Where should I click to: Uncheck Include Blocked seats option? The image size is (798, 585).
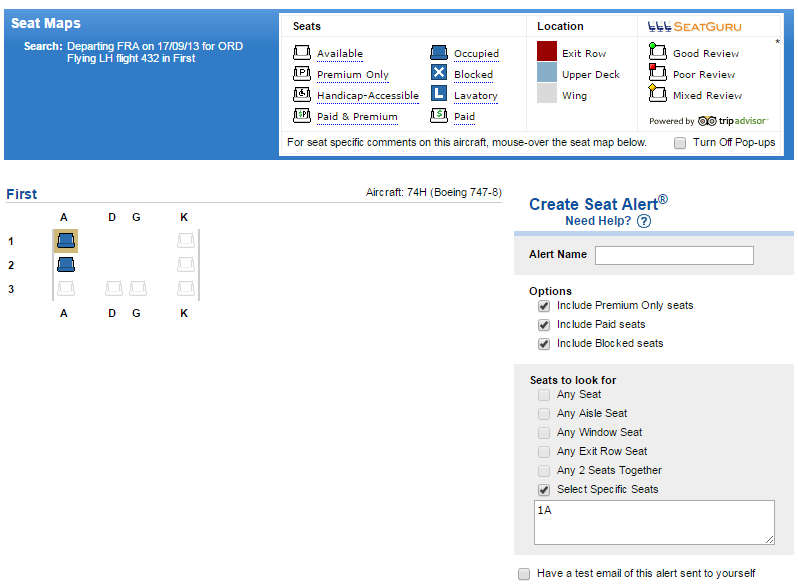(544, 344)
